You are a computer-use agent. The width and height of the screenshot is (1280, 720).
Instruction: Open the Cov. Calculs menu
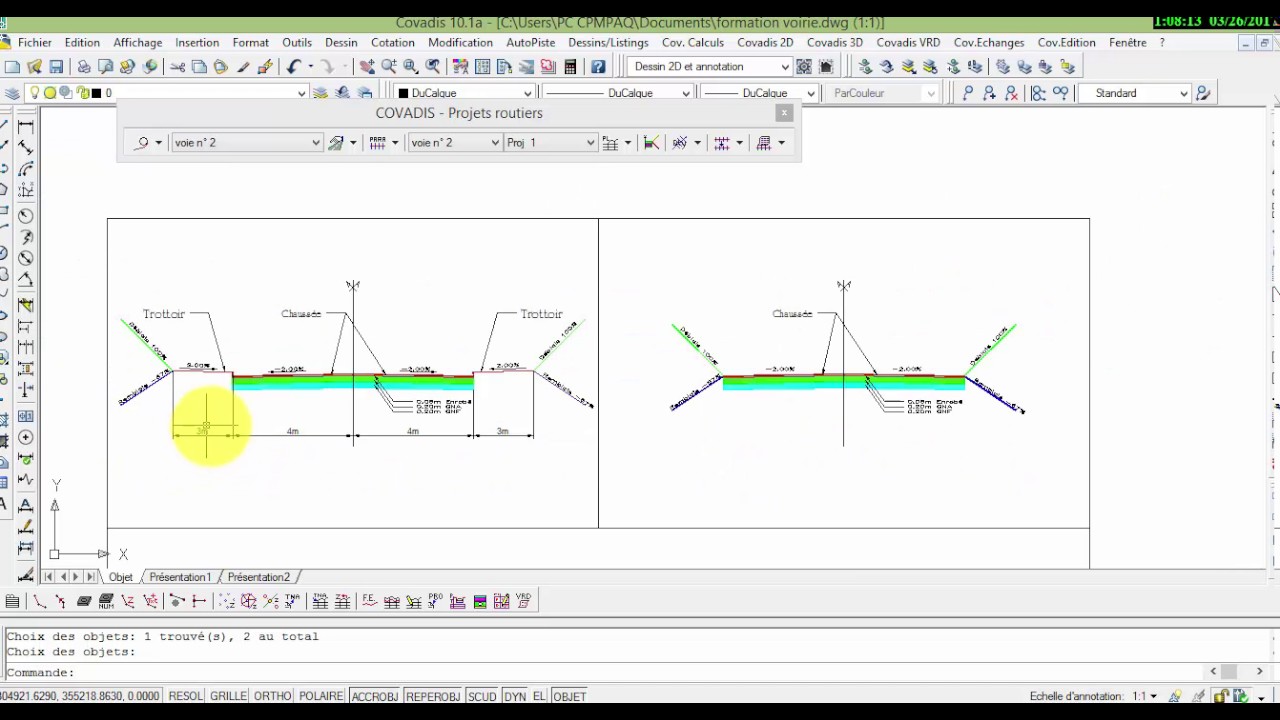tap(693, 43)
